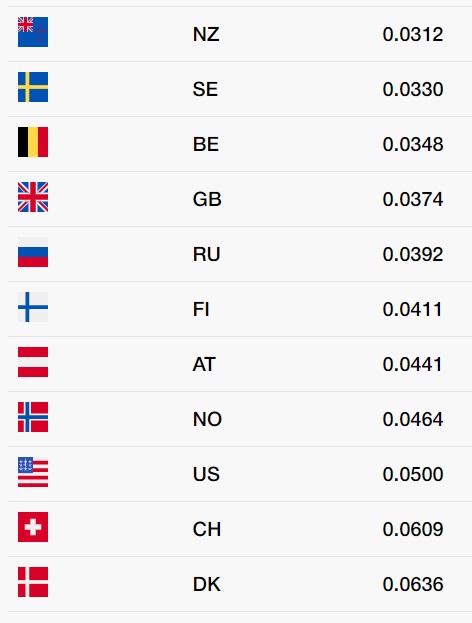Click the Sweden flag icon

click(33, 87)
